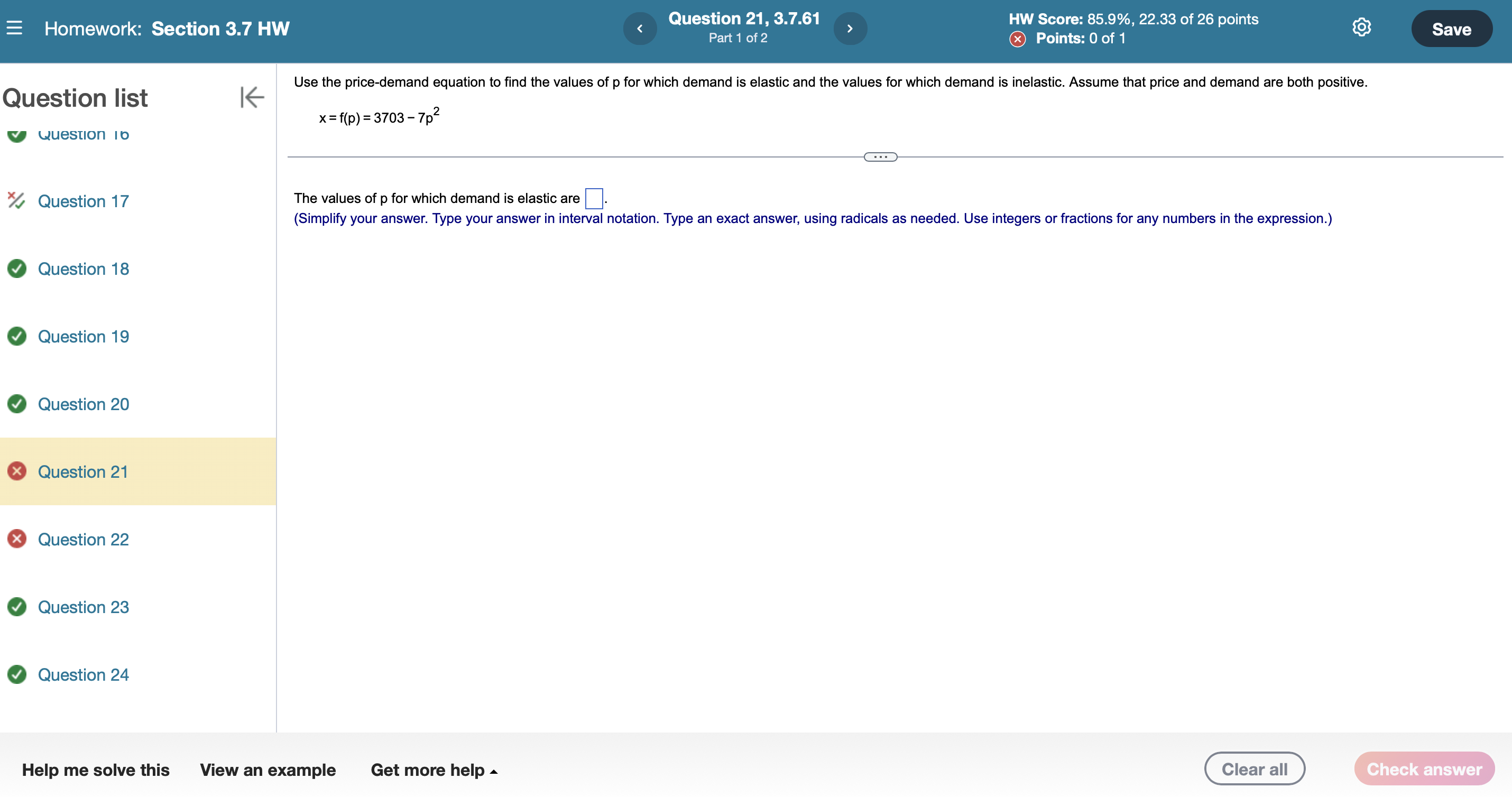Open Question 24 from list
The width and height of the screenshot is (1512, 797).
pyautogui.click(x=84, y=674)
